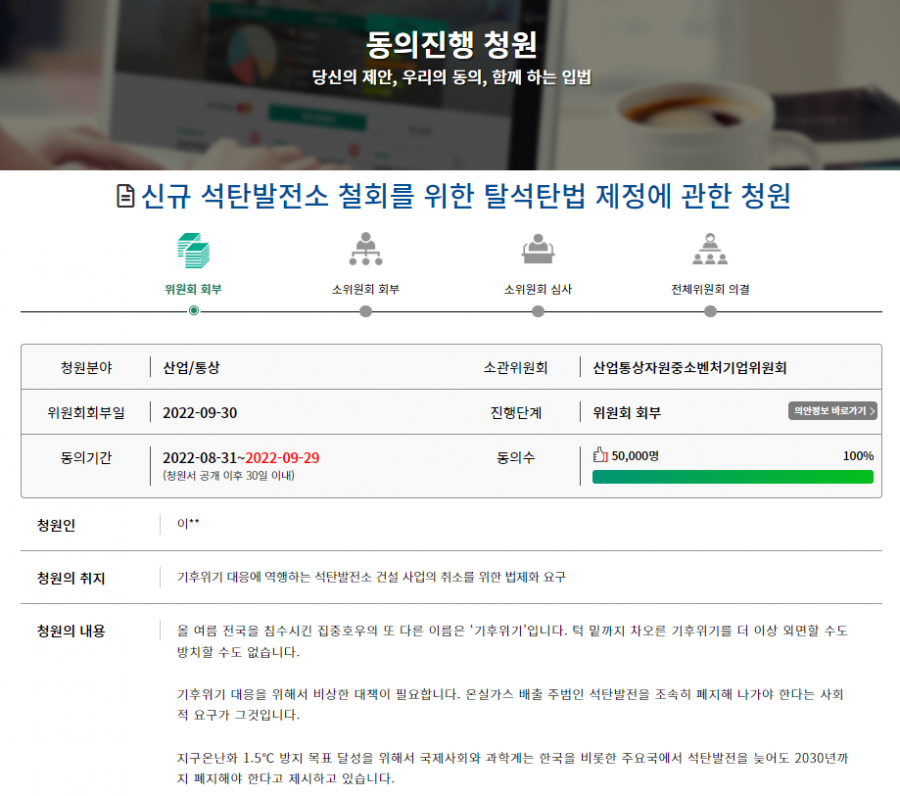Viewport: 900px width, 796px height.
Task: Select the timeline dot under 소위원회 심사
Action: pos(538,311)
